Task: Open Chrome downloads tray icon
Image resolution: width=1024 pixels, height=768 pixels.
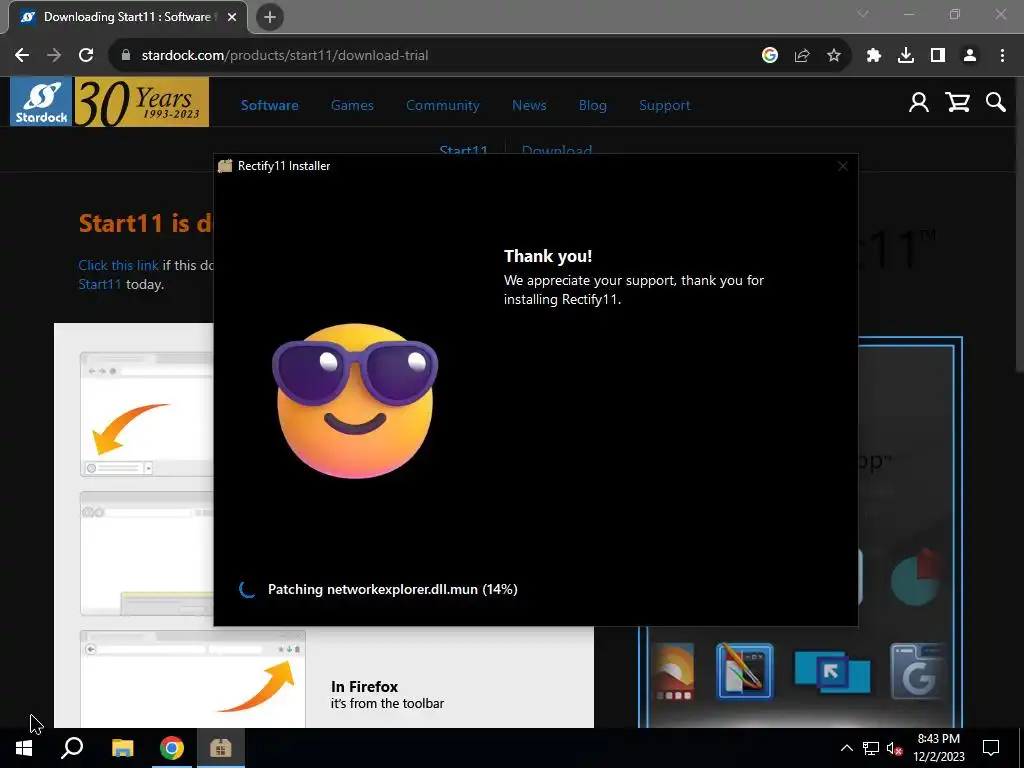Action: coord(906,56)
